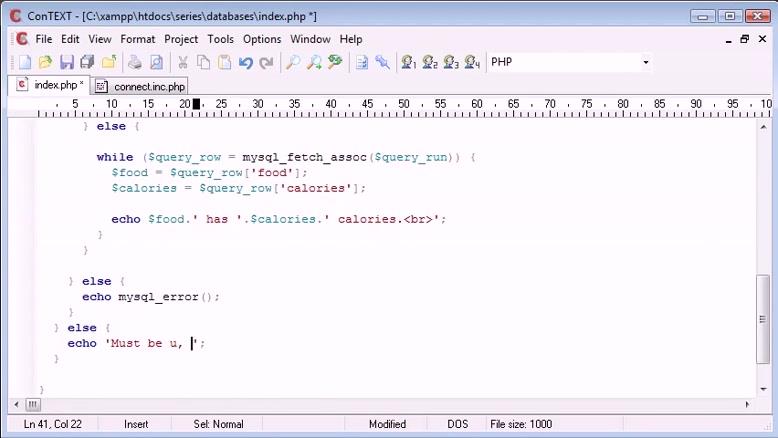Undo the last edit with the Undo arrow
The height and width of the screenshot is (438, 778).
point(246,62)
